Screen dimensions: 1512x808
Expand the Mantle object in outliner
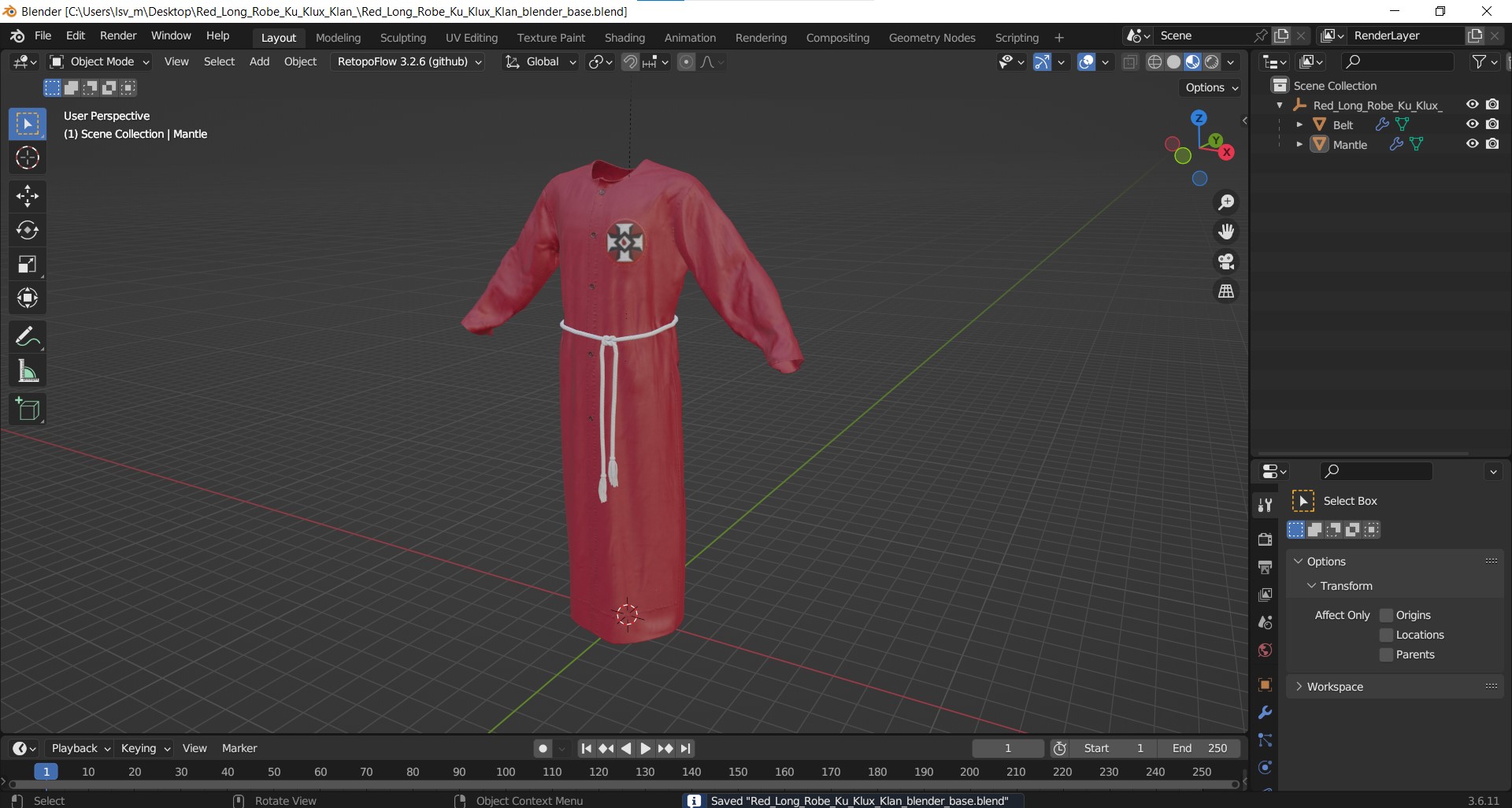click(1299, 144)
